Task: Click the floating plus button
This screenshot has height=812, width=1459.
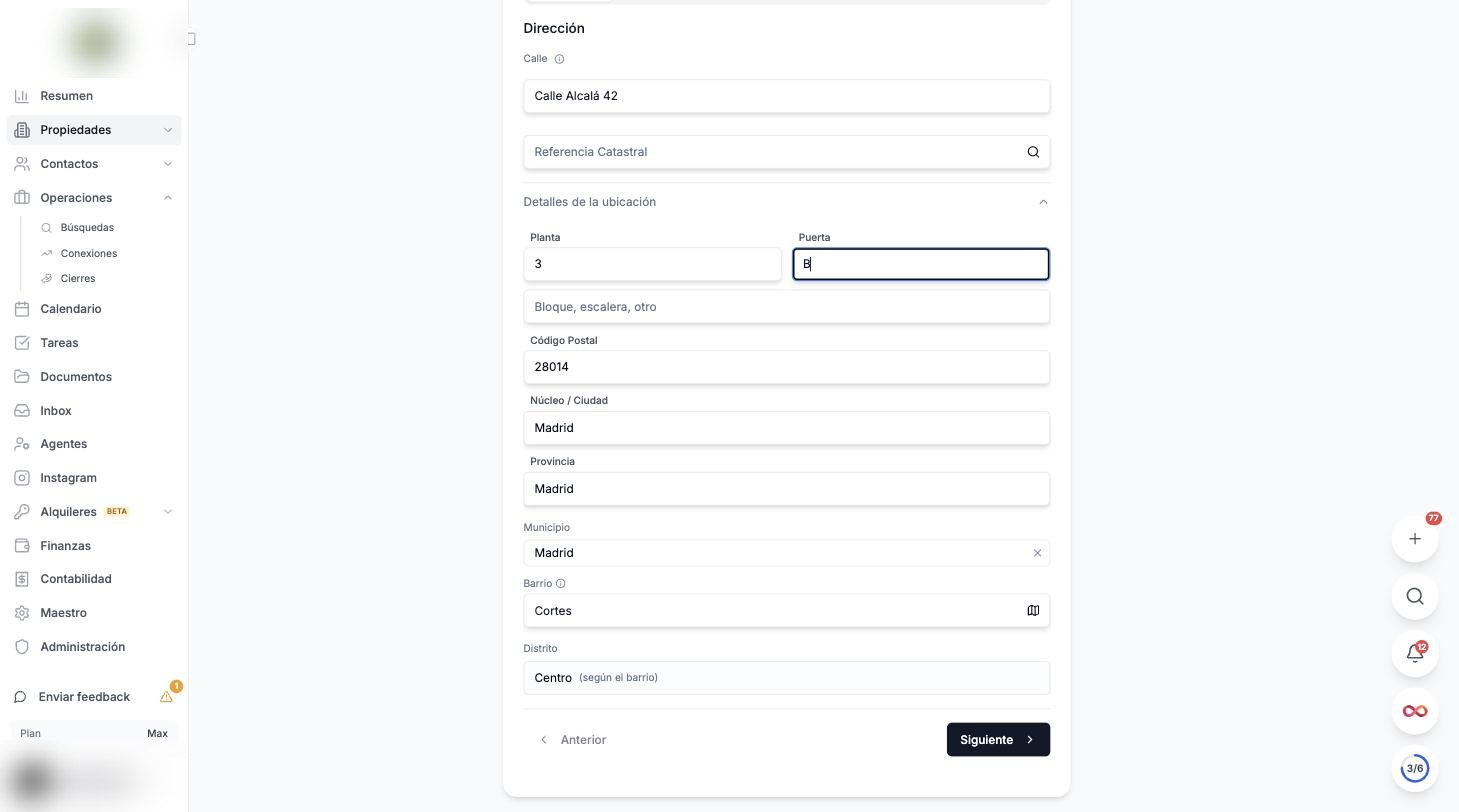Action: point(1415,539)
